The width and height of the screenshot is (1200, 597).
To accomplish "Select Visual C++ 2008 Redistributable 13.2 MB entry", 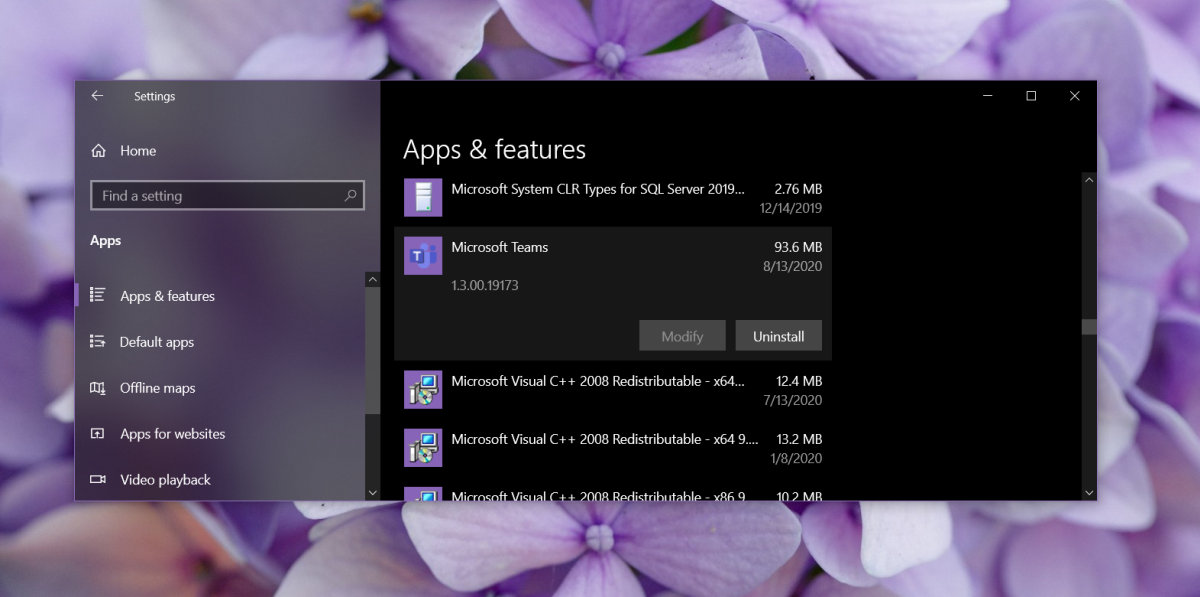I will pos(613,448).
